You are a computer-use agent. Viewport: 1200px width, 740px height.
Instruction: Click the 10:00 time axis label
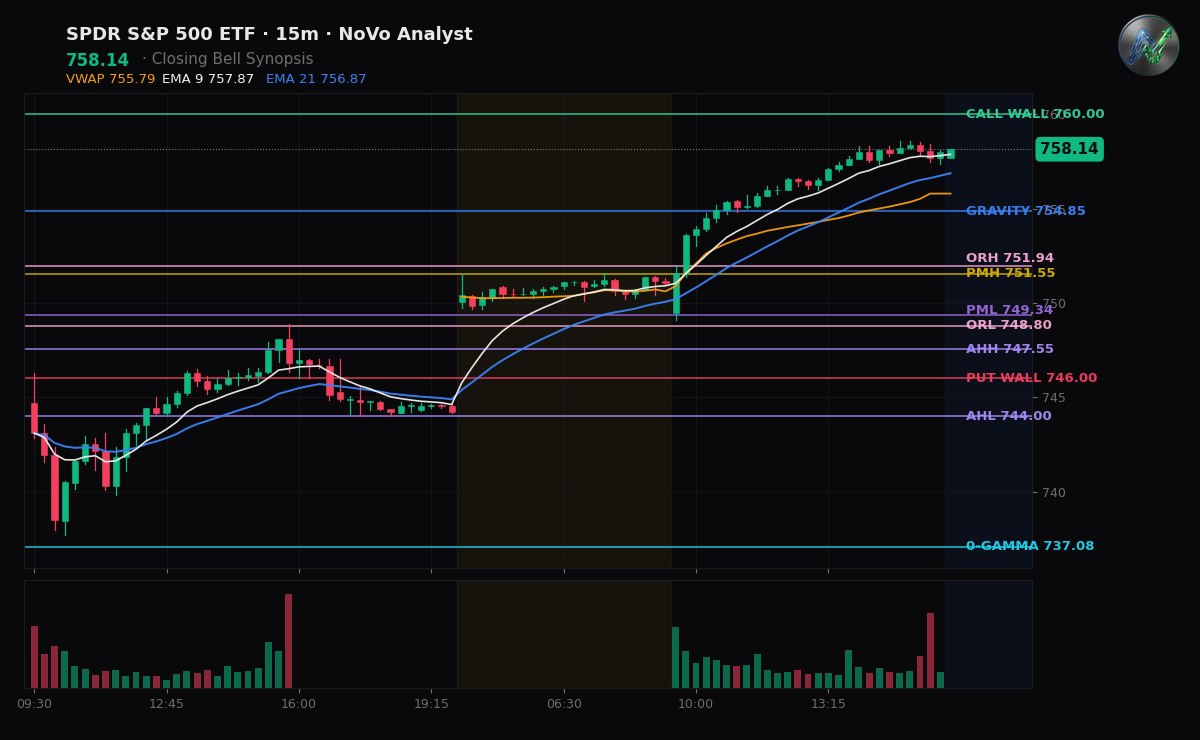[x=696, y=704]
